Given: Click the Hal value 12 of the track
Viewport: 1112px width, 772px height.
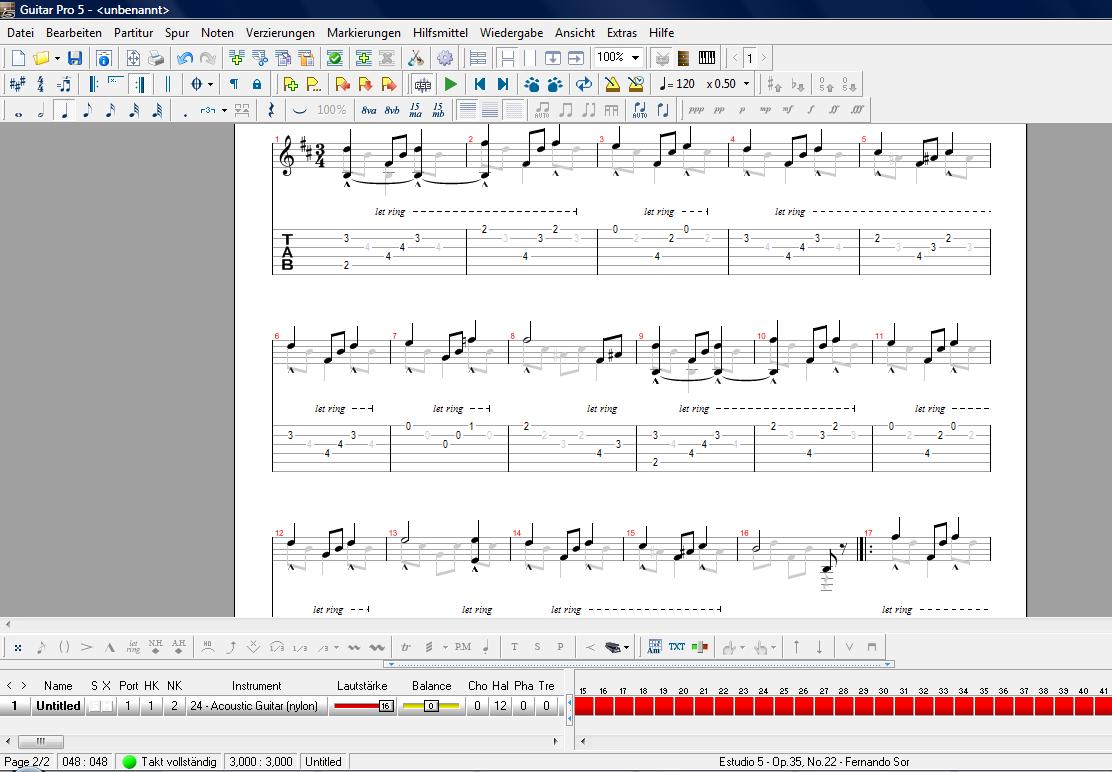Looking at the screenshot, I should [501, 706].
